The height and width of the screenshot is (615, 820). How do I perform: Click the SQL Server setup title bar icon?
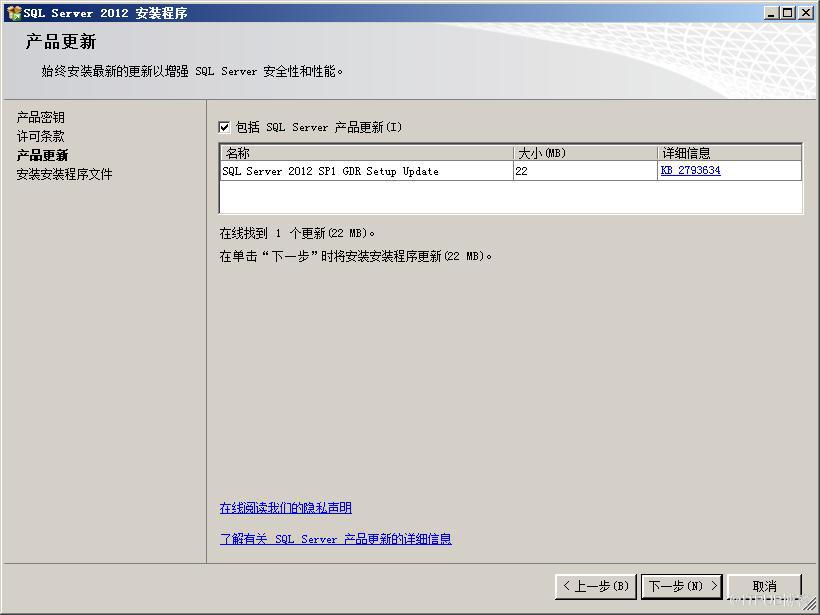(x=14, y=13)
